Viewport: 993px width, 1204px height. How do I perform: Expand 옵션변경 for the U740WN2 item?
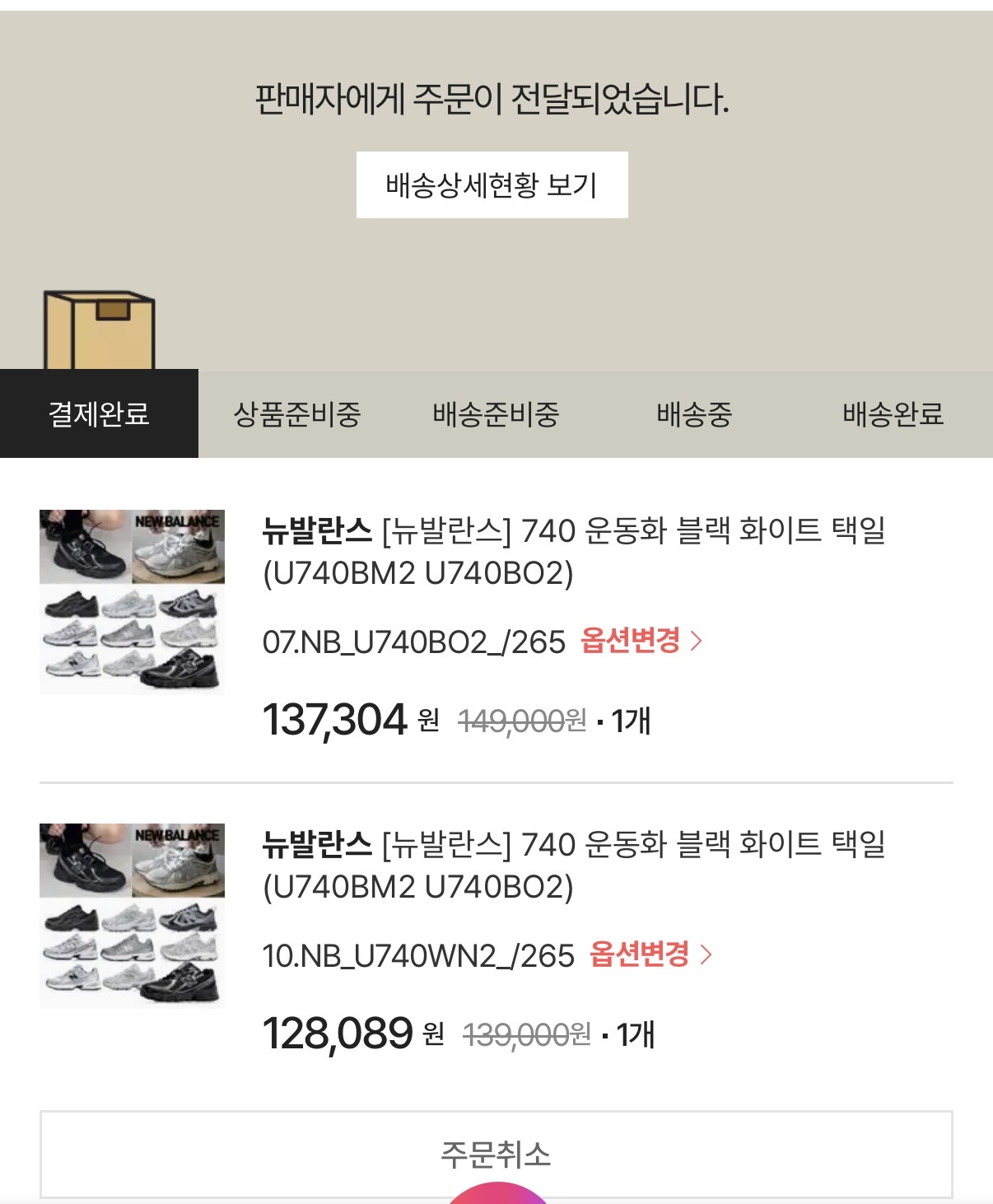pyautogui.click(x=650, y=954)
